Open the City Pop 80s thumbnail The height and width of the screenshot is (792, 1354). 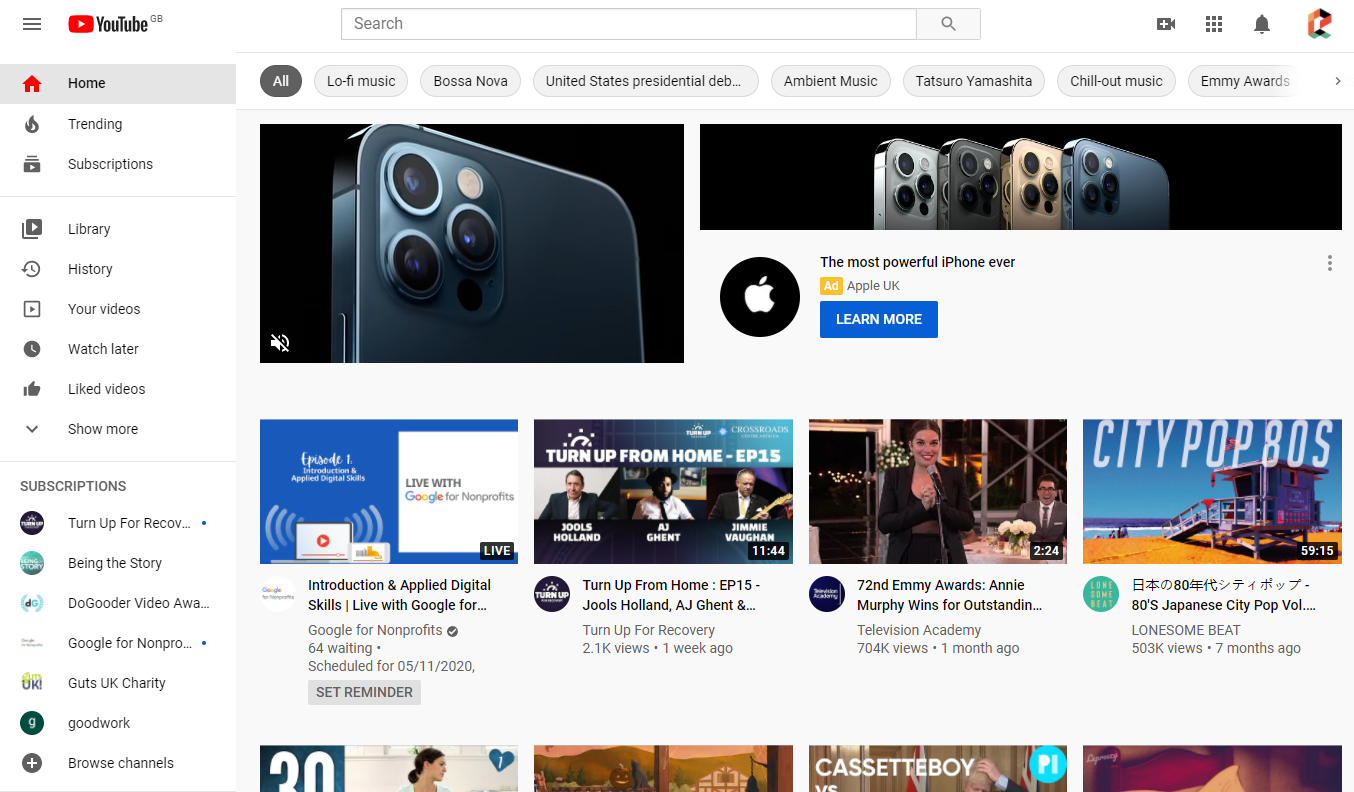(1212, 492)
